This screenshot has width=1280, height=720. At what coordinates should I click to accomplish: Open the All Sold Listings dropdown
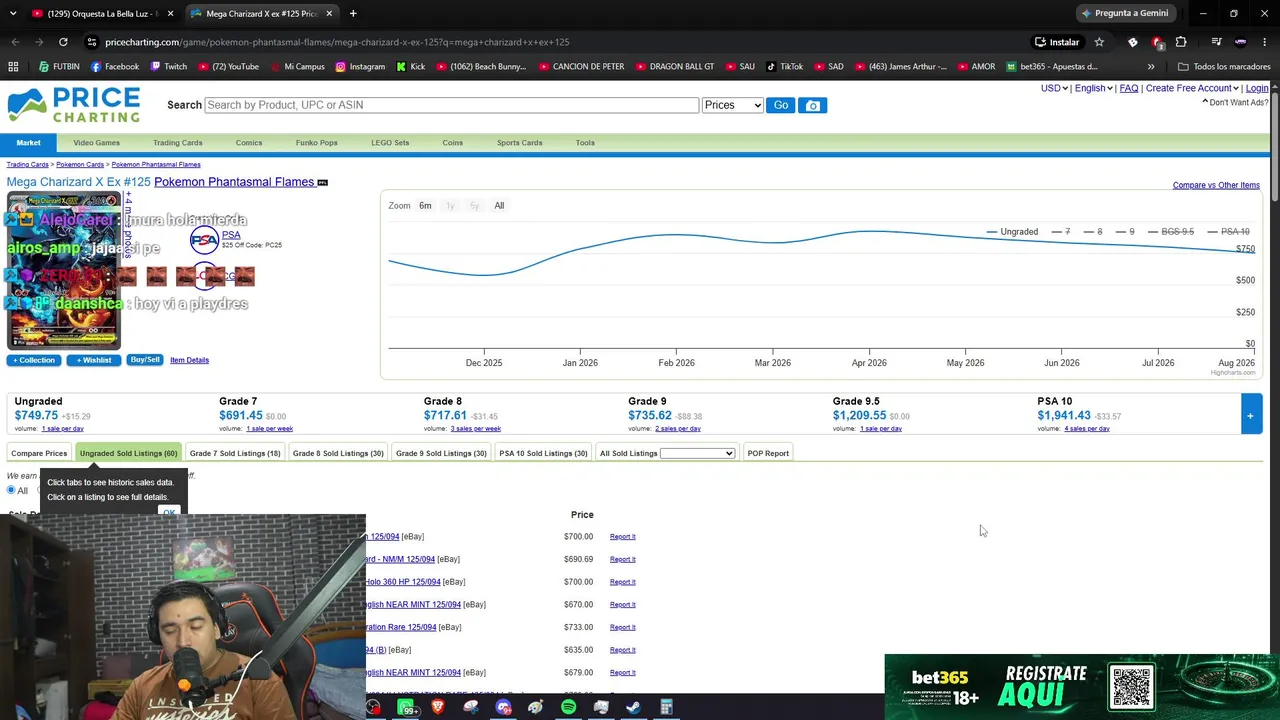pyautogui.click(x=697, y=453)
